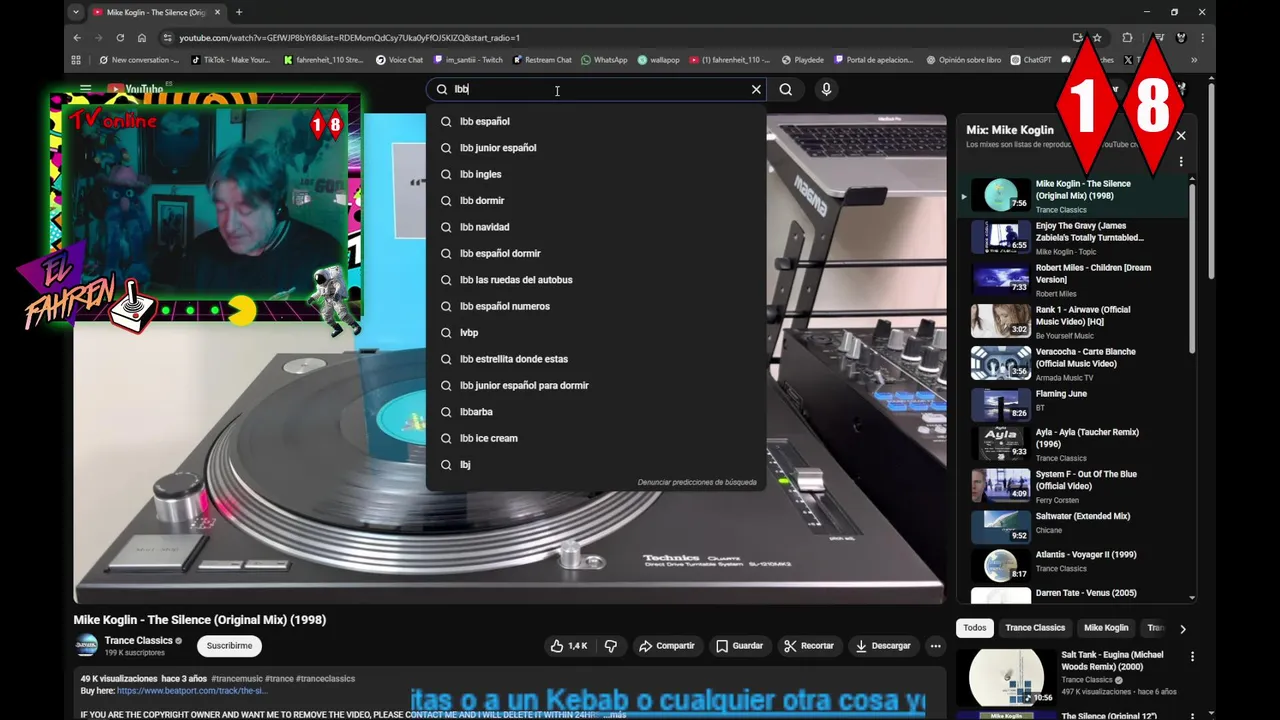Select the 'Mike Koglin' filter chip
The image size is (1280, 720).
click(1106, 628)
